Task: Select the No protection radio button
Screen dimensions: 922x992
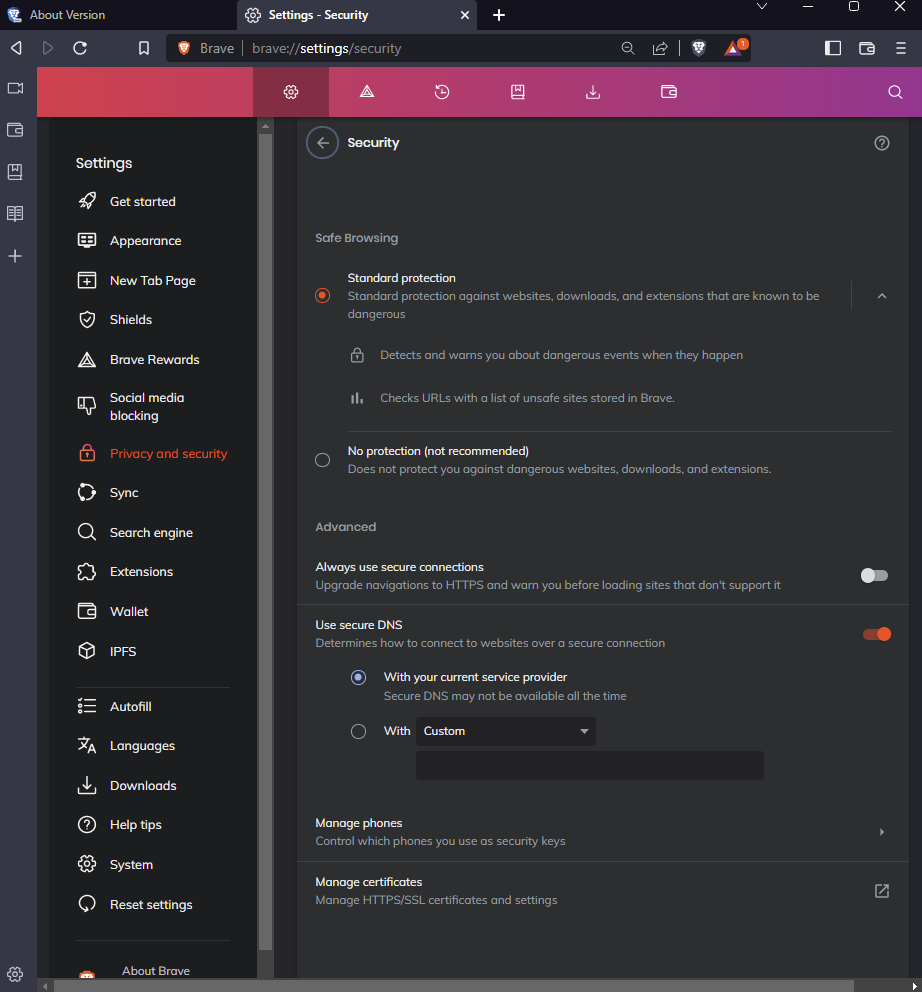Action: click(322, 459)
